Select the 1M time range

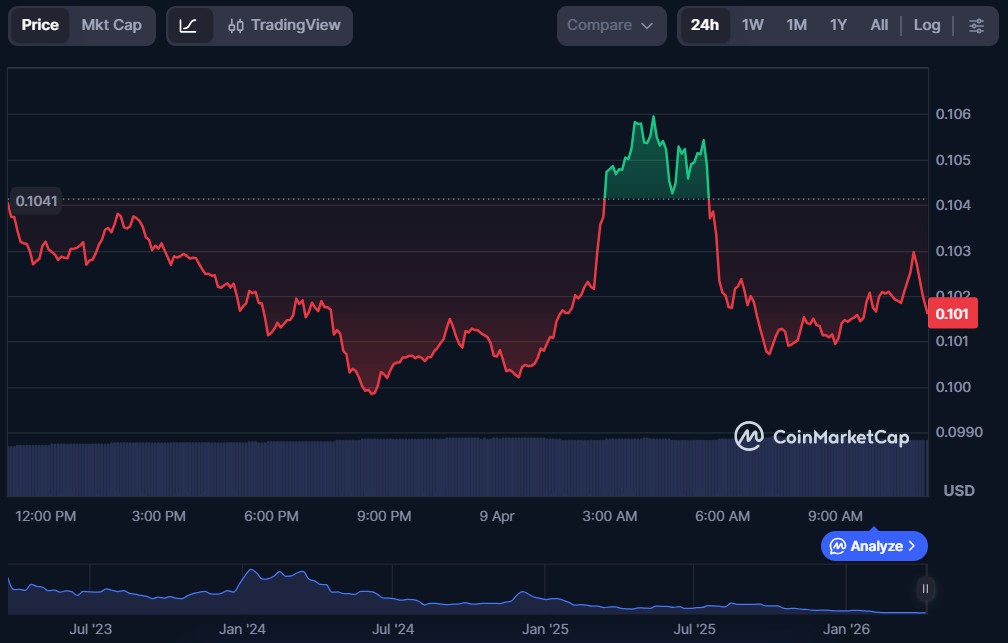796,25
